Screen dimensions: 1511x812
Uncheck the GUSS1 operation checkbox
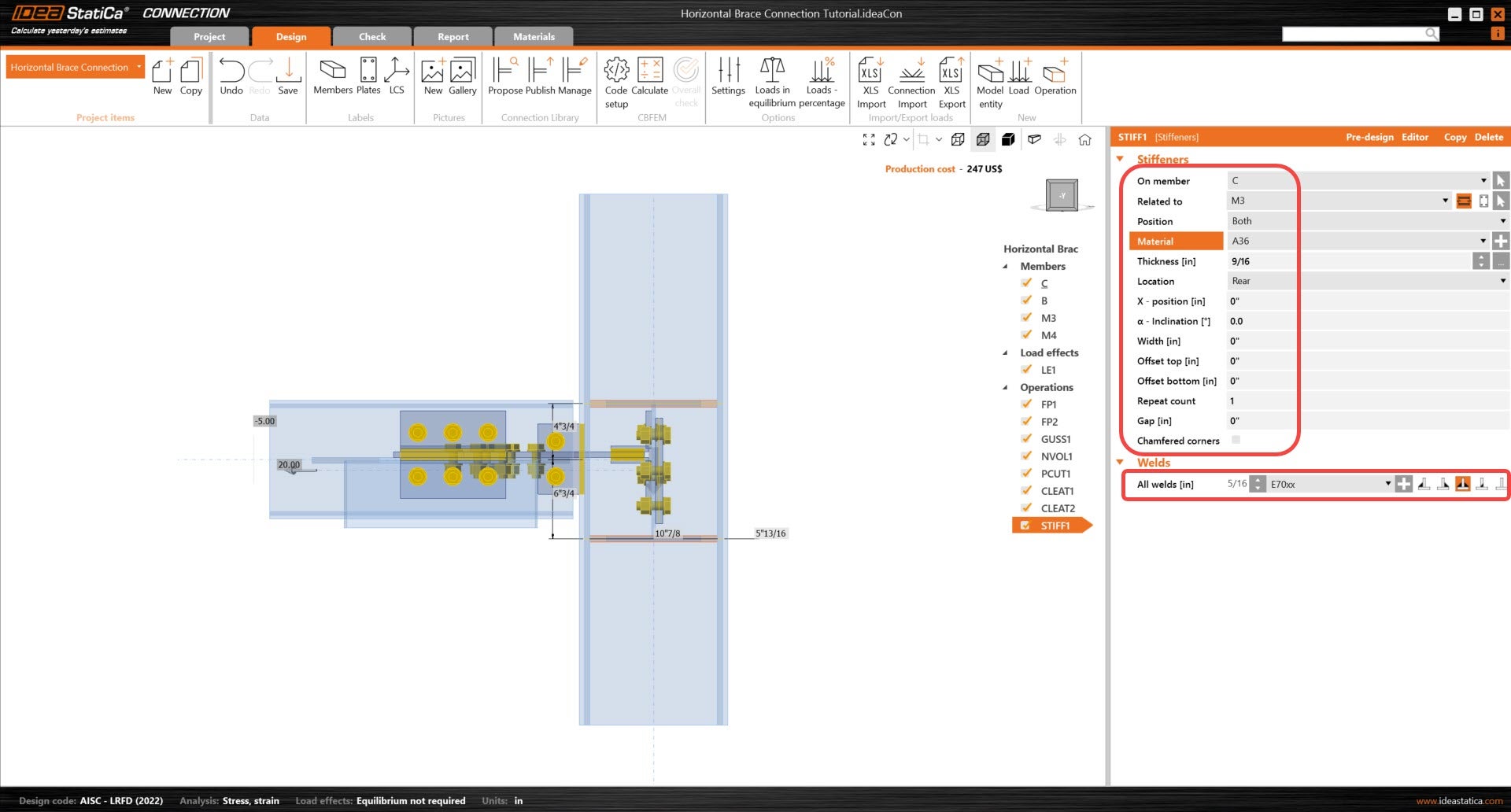[1026, 439]
